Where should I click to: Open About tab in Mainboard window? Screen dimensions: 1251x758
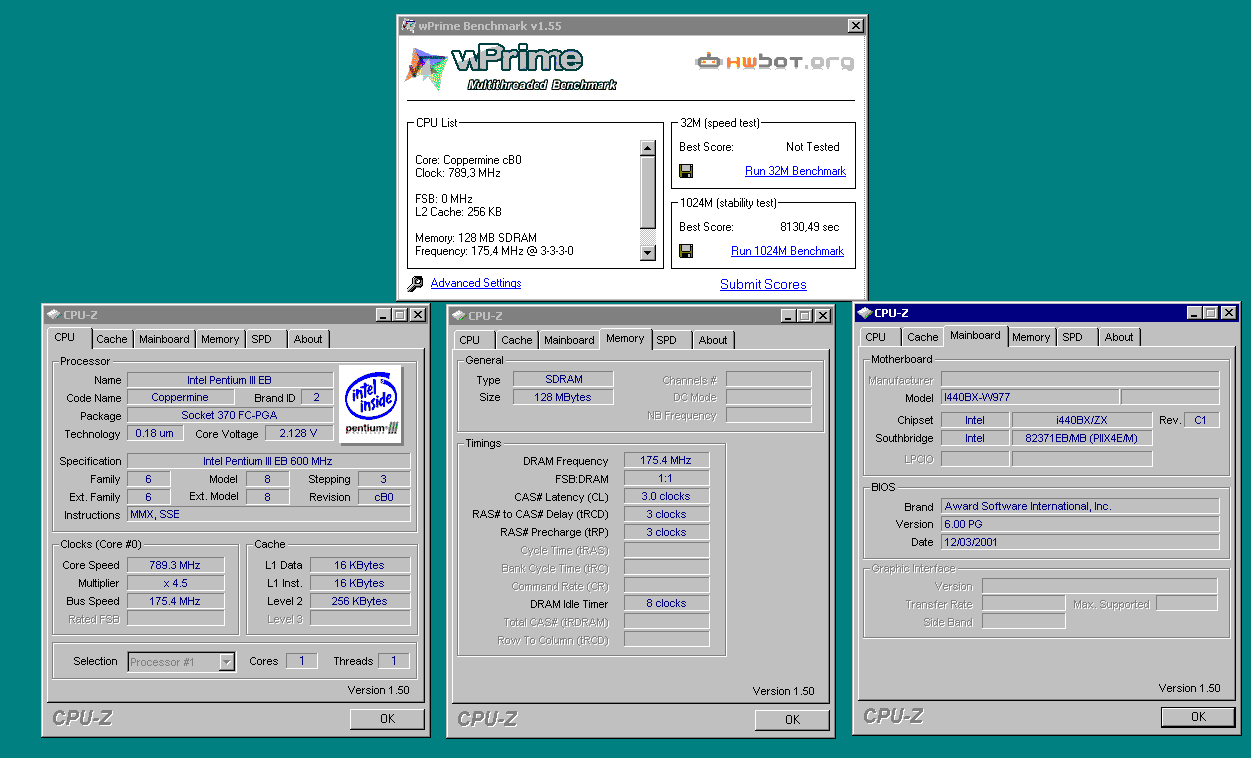click(1119, 337)
